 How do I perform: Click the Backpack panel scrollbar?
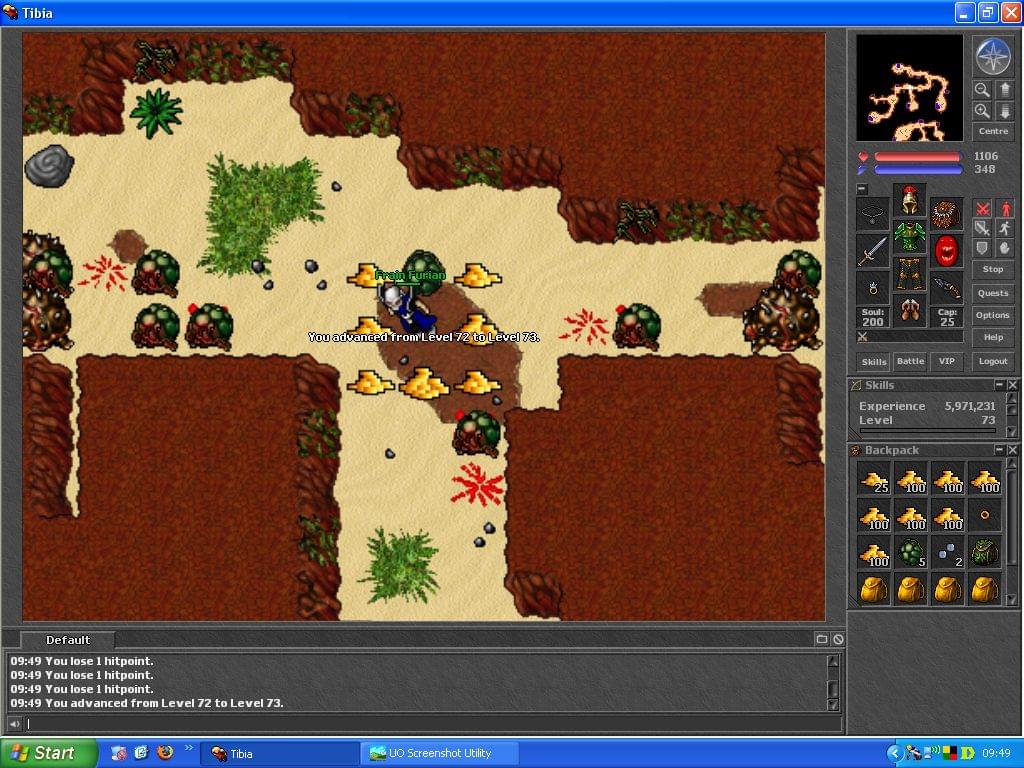[x=1012, y=532]
